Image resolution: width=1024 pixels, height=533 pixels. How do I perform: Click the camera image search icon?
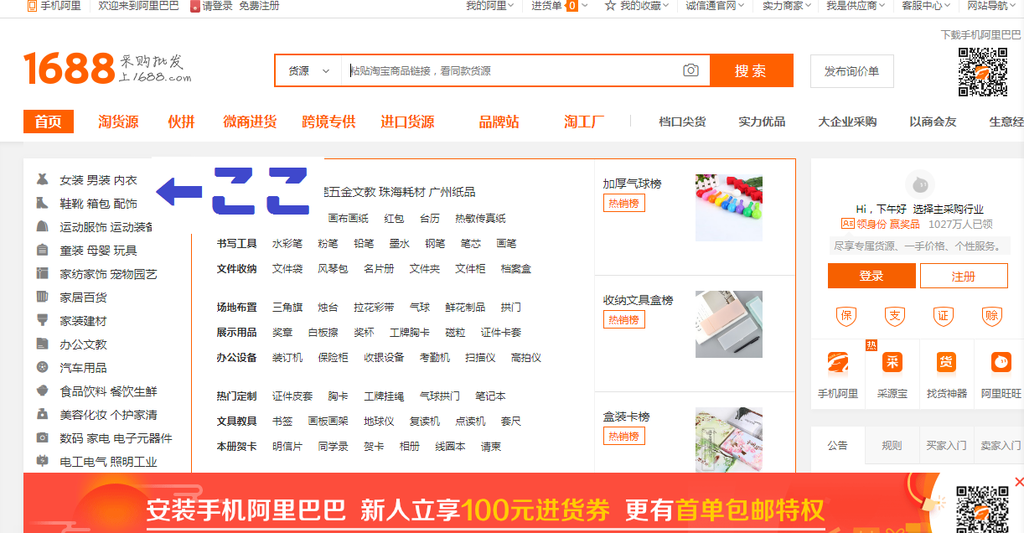(x=690, y=71)
